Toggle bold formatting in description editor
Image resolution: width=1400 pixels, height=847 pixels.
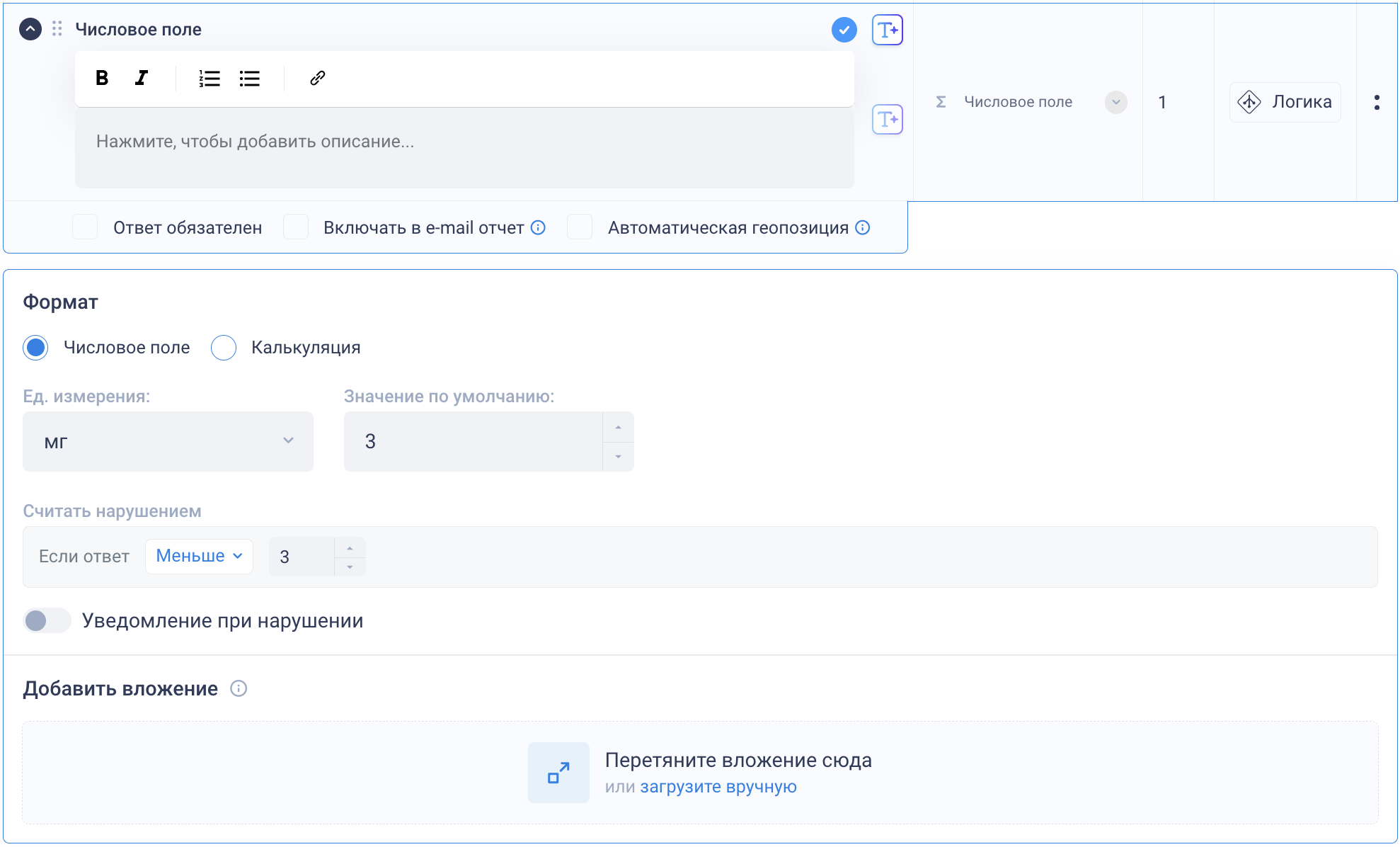coord(102,78)
